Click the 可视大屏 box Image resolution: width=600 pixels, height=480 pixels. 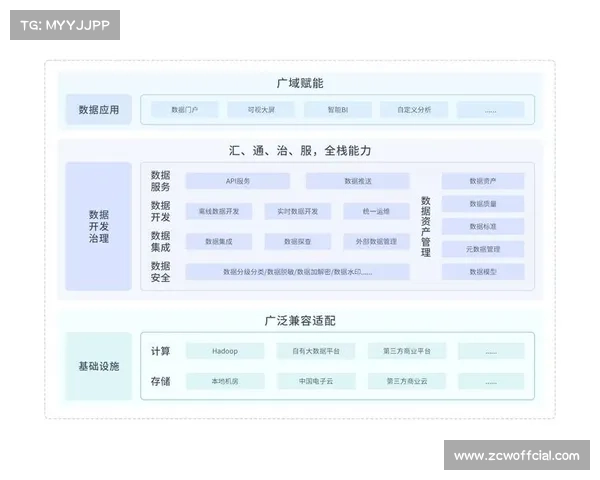(261, 110)
